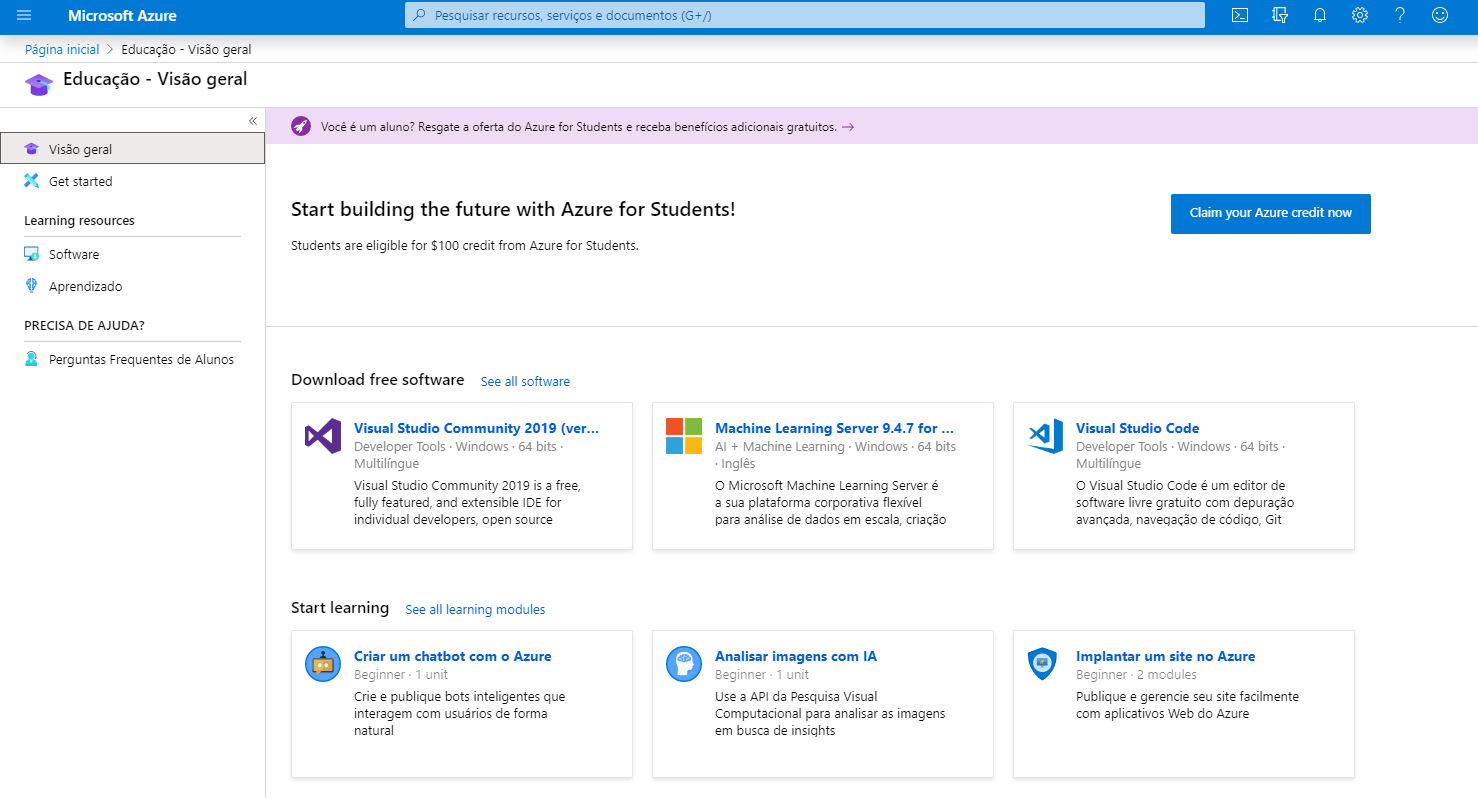Go to Página inicial breadcrumb

pyautogui.click(x=62, y=49)
